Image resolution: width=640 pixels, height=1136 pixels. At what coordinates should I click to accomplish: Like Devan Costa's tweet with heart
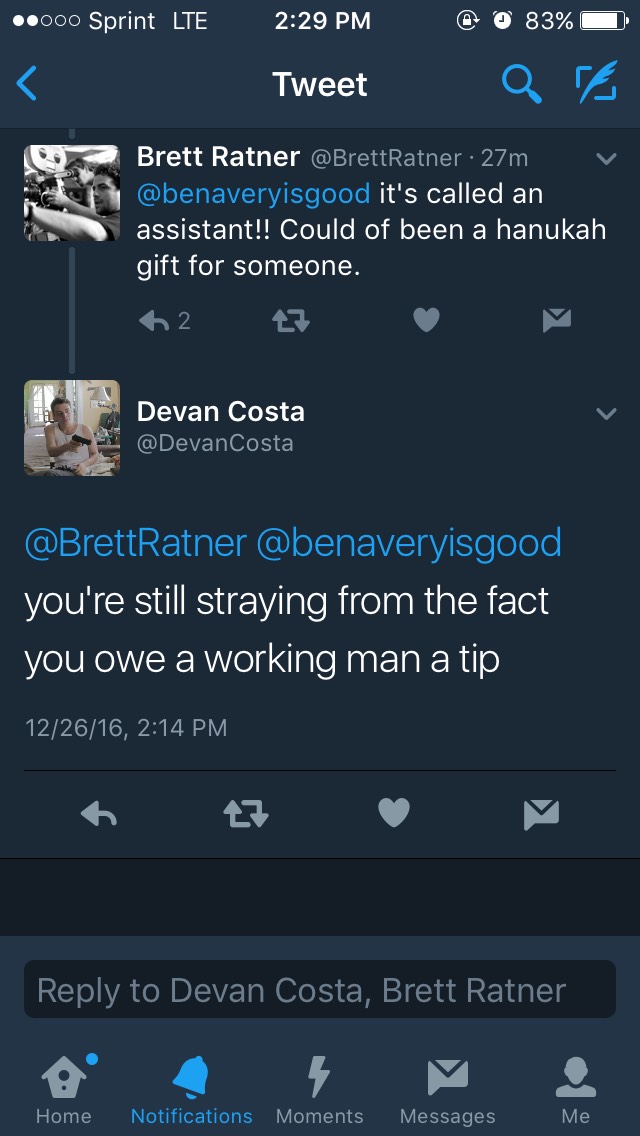394,815
